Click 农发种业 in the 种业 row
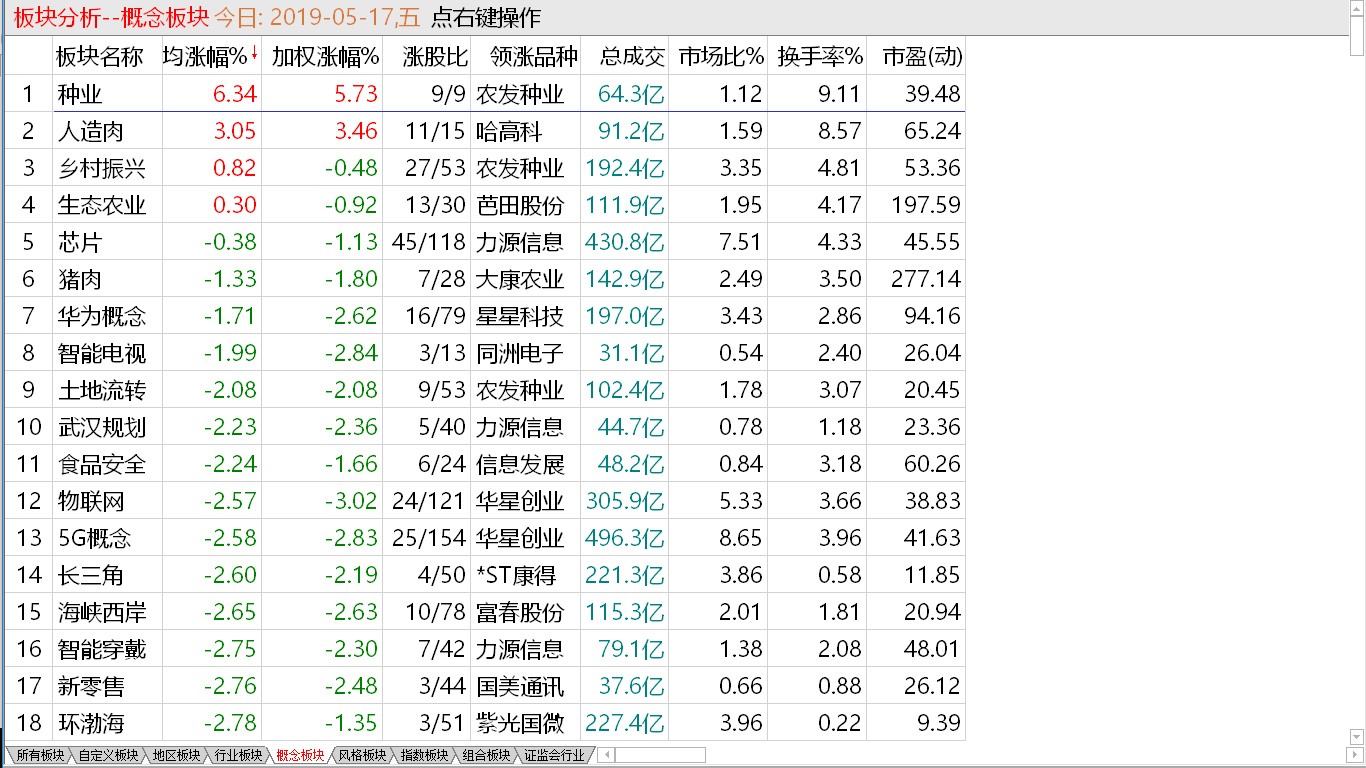Image resolution: width=1366 pixels, height=768 pixels. click(x=520, y=94)
